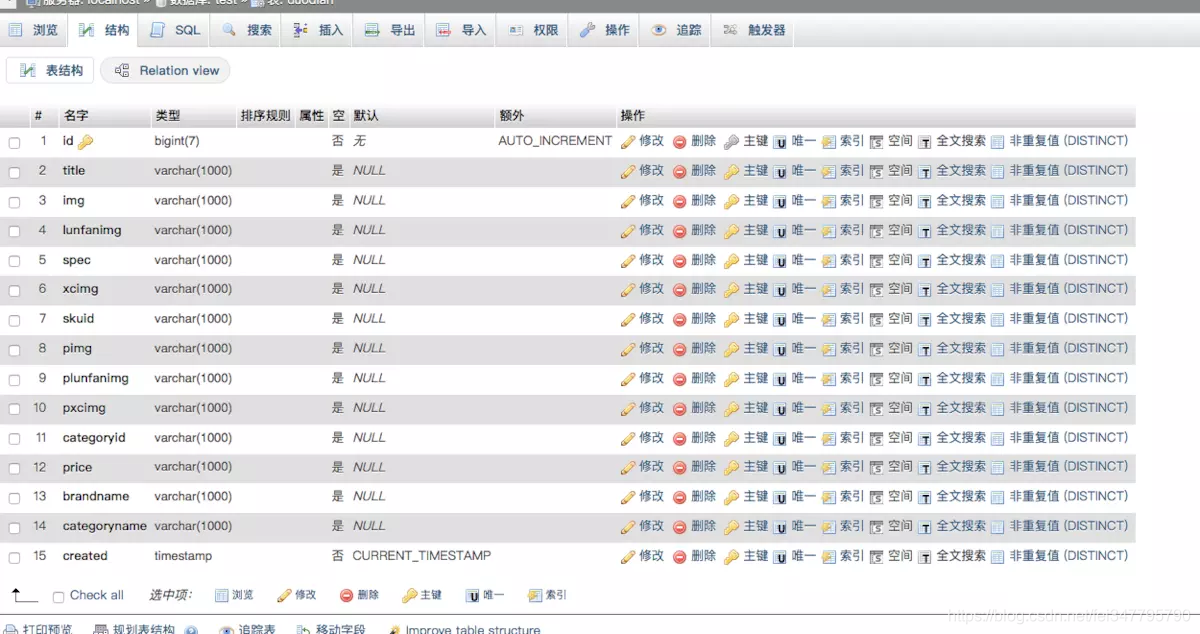
Task: Select the created row checkbox
Action: pos(15,557)
